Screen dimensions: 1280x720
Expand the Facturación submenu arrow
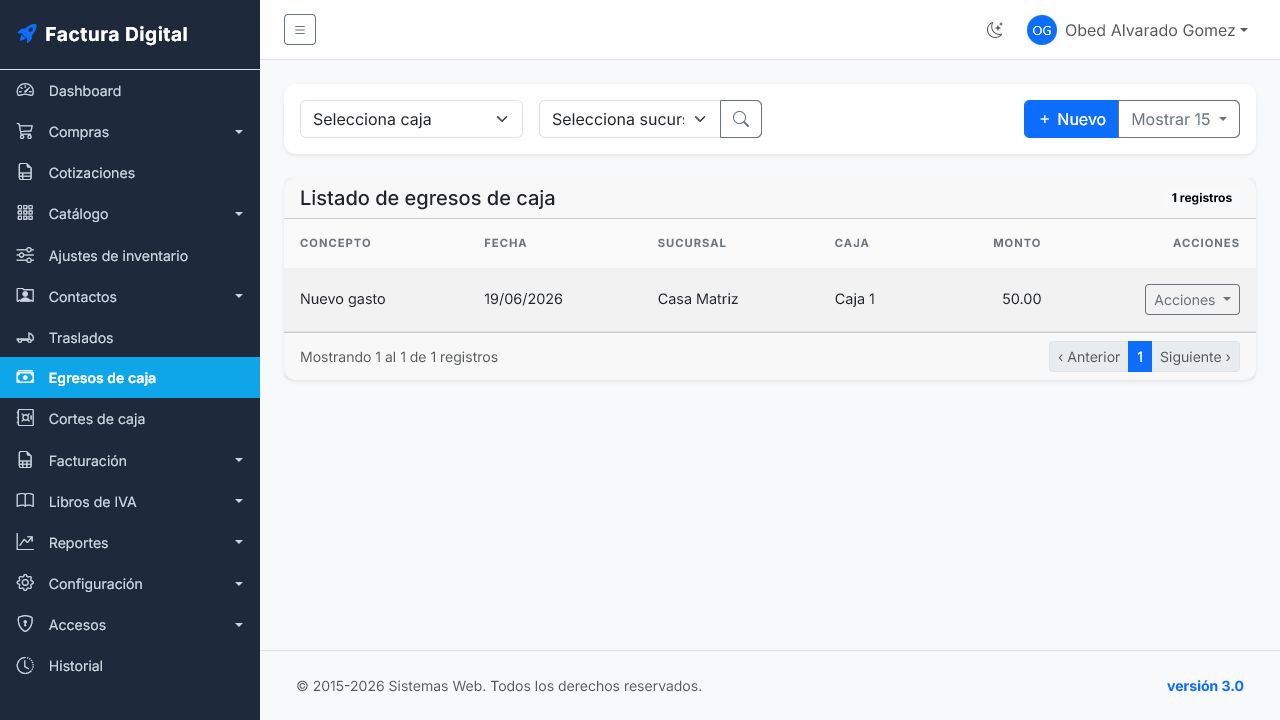(x=239, y=461)
